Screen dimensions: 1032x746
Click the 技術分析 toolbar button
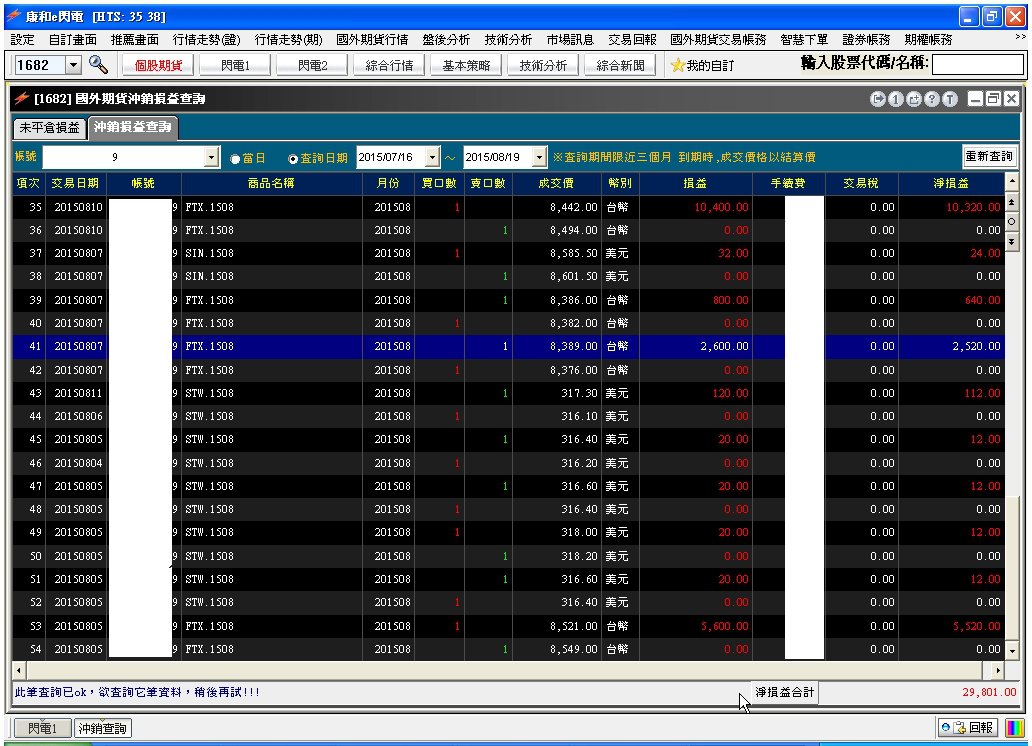[543, 65]
